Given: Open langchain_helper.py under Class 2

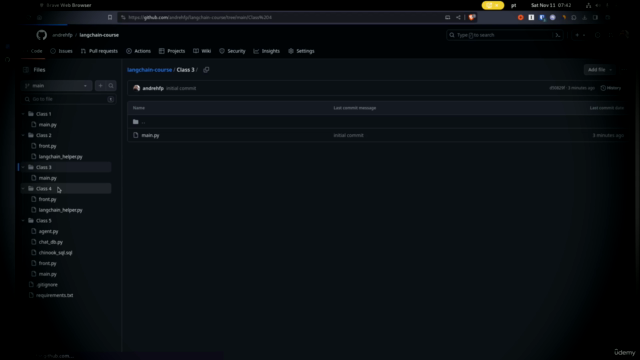Looking at the screenshot, I should pos(60,156).
